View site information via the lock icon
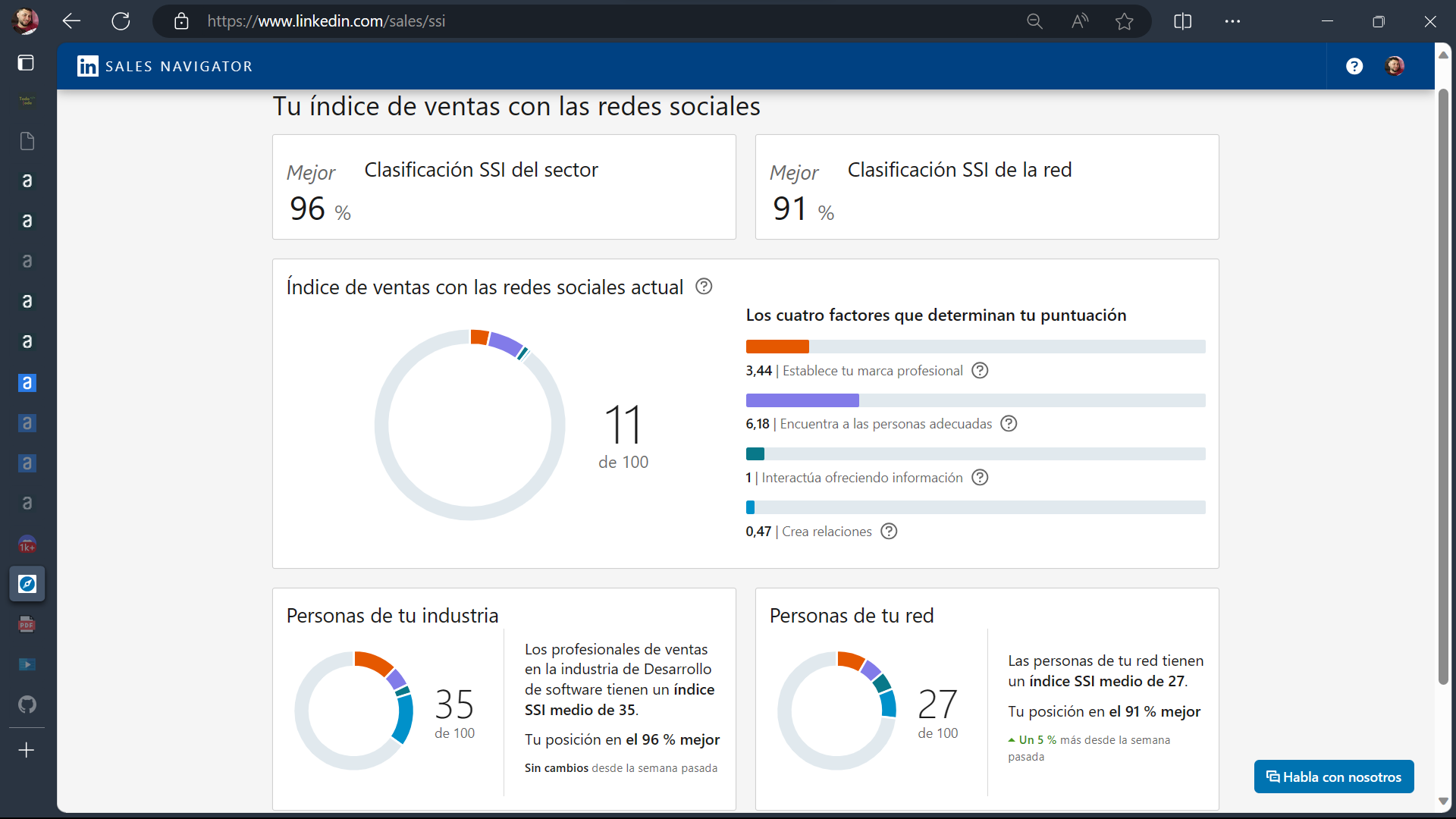The height and width of the screenshot is (819, 1456). [x=181, y=21]
